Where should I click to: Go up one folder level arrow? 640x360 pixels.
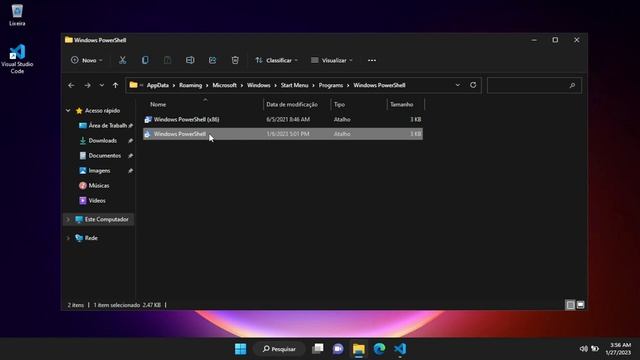coord(116,85)
